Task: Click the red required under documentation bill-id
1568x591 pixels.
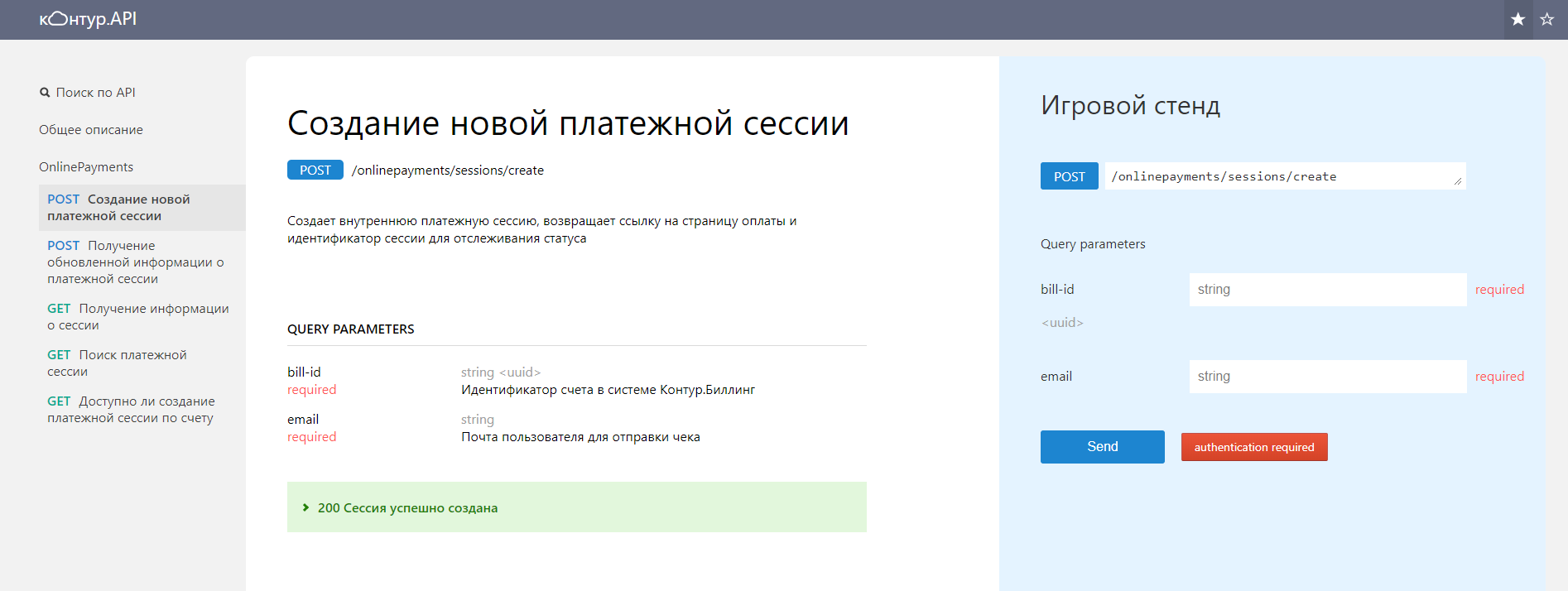Action: point(311,390)
